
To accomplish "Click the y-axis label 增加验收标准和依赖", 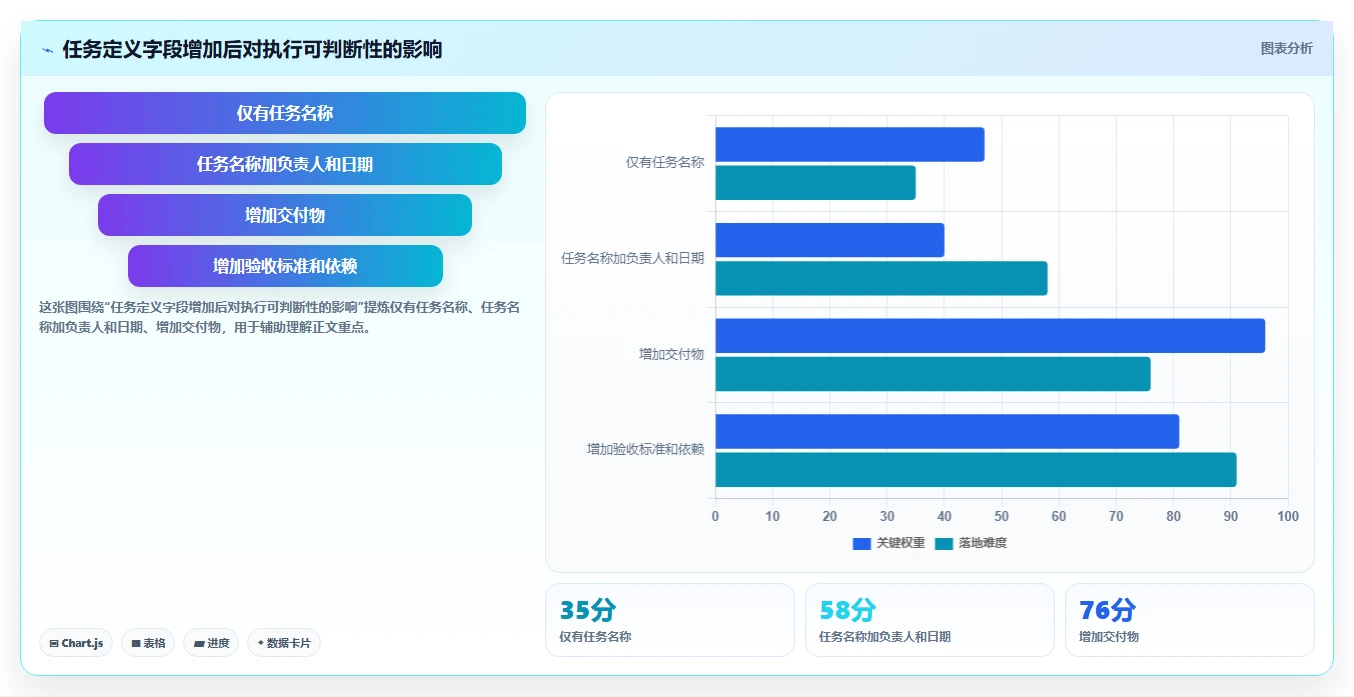I will point(646,449).
